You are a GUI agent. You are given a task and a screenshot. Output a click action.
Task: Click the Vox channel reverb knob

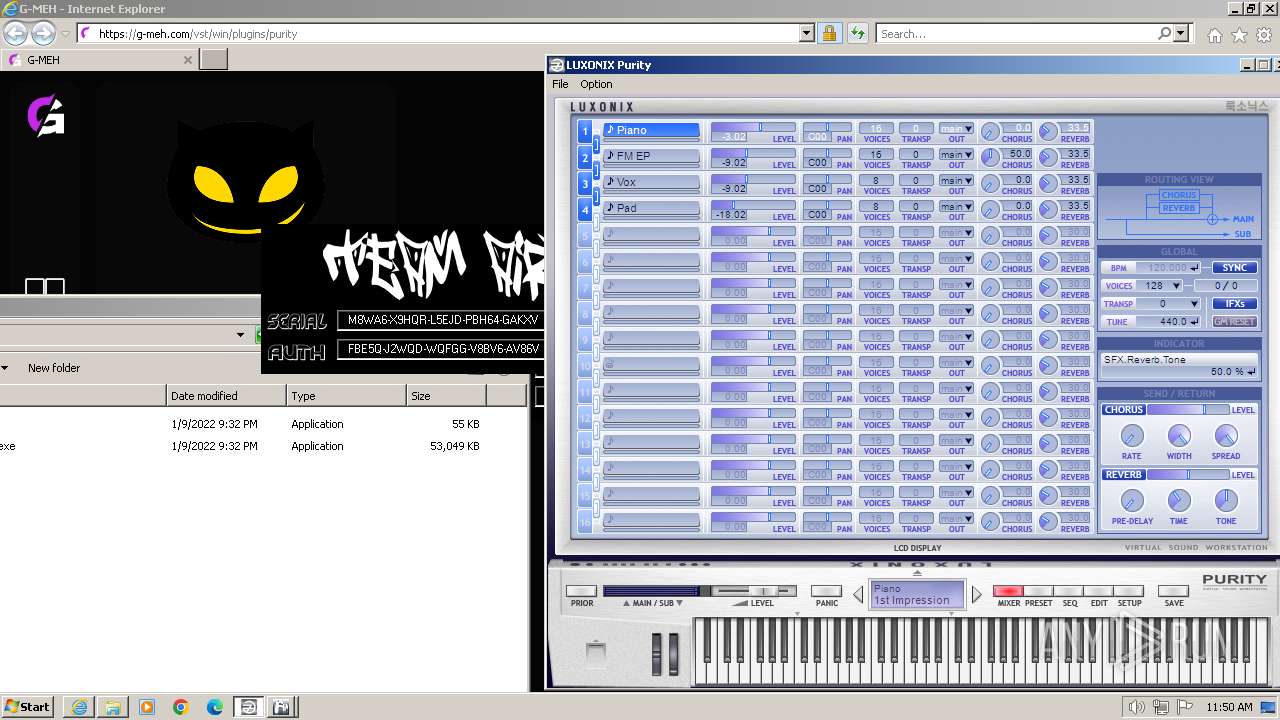[x=1048, y=183]
